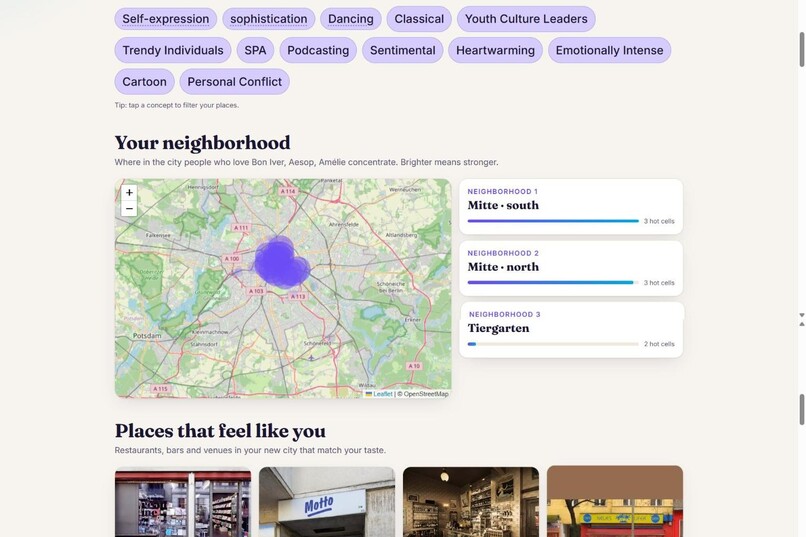Image resolution: width=806 pixels, height=537 pixels.
Task: Filter by Trendy Individuals concept
Action: click(173, 50)
